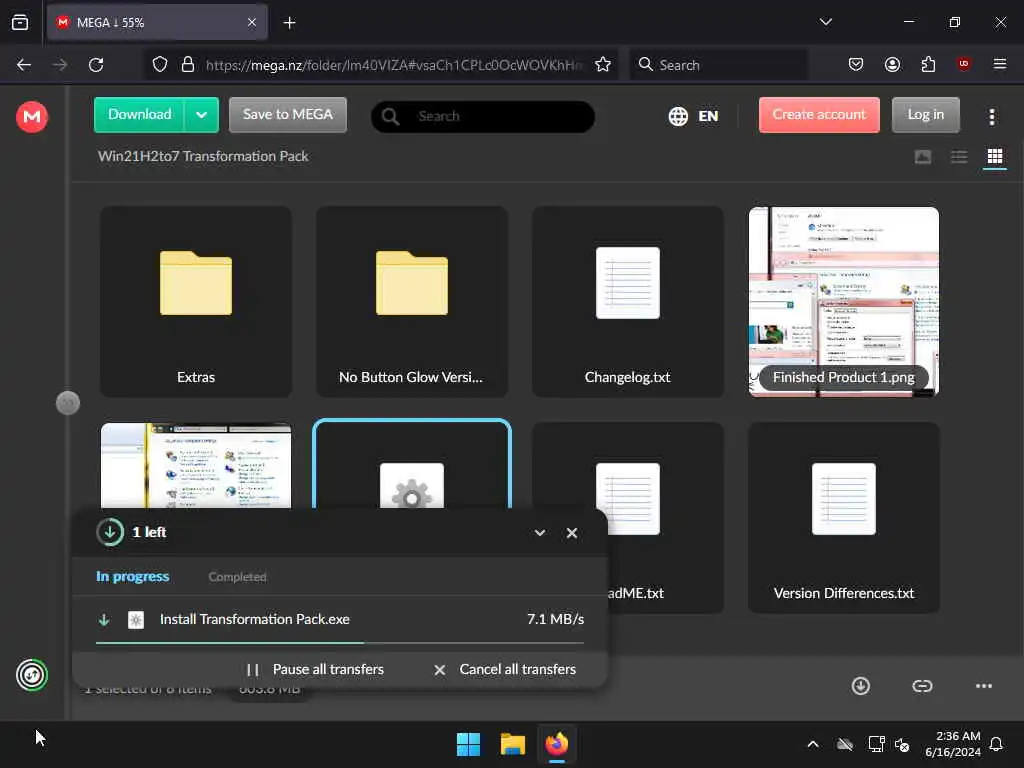Click the address bar URL

(x=394, y=65)
